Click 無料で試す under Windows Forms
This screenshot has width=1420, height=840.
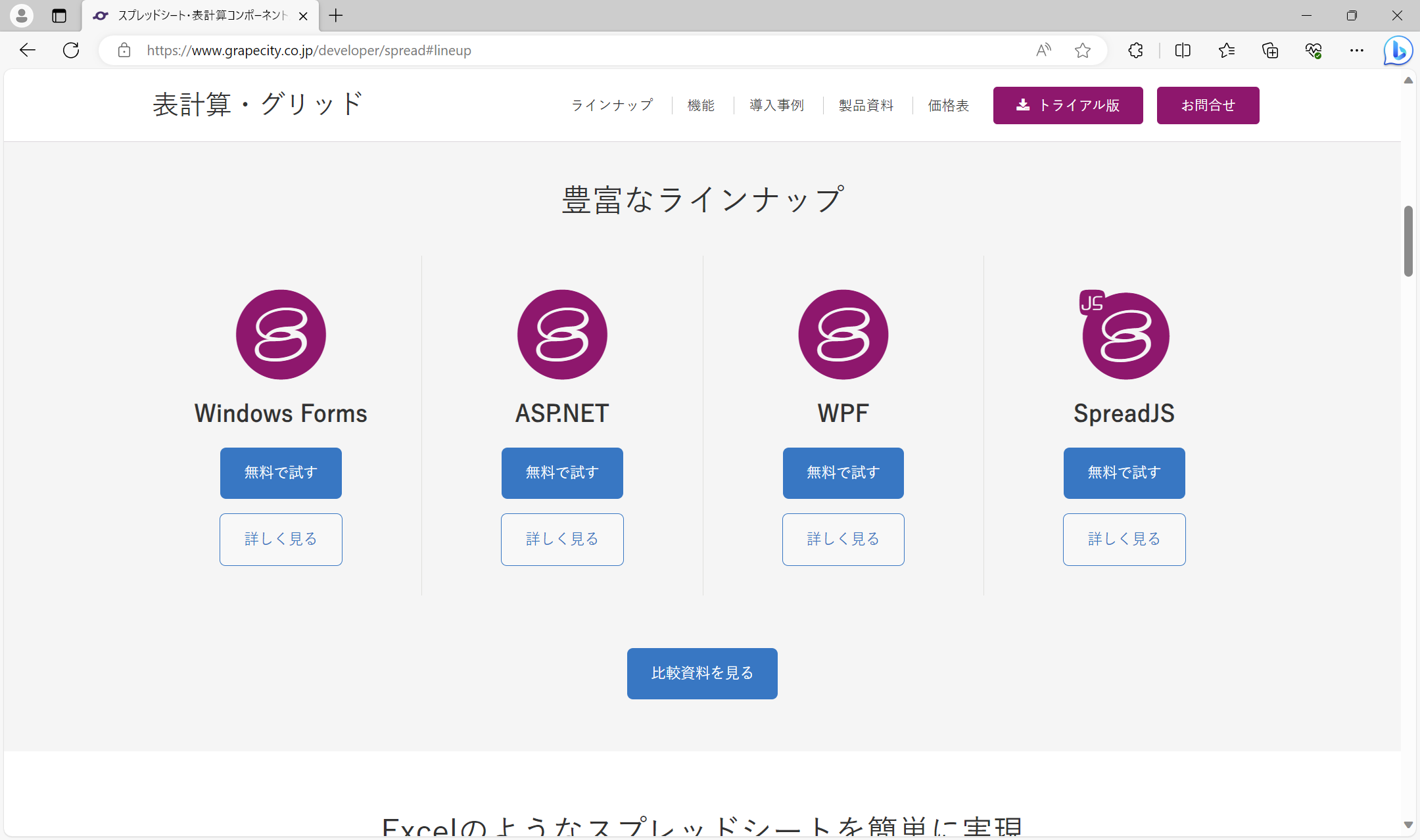pyautogui.click(x=281, y=473)
